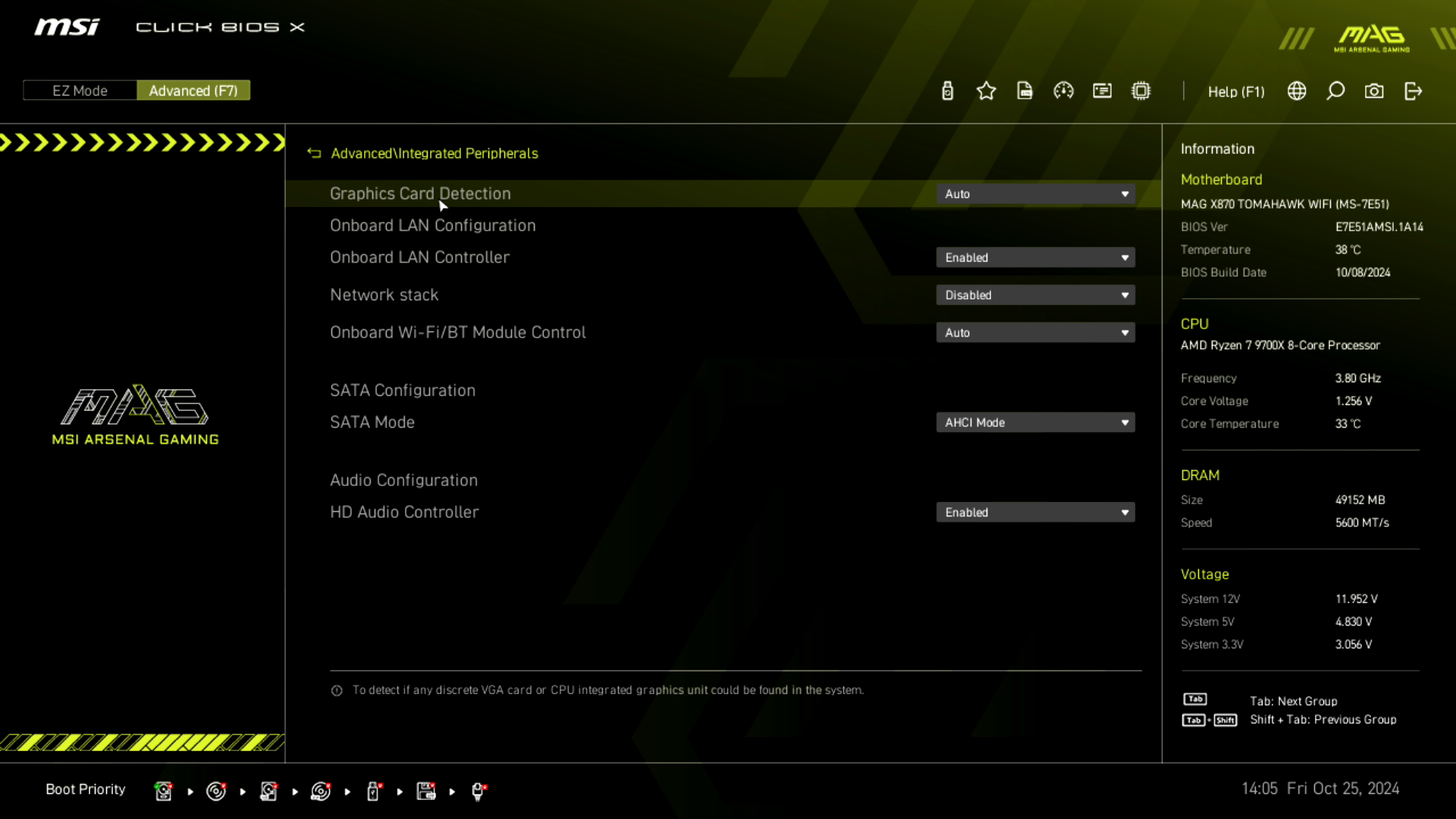Open the speedometer hardware monitor icon
Screen dimensions: 1456x819
click(1063, 91)
